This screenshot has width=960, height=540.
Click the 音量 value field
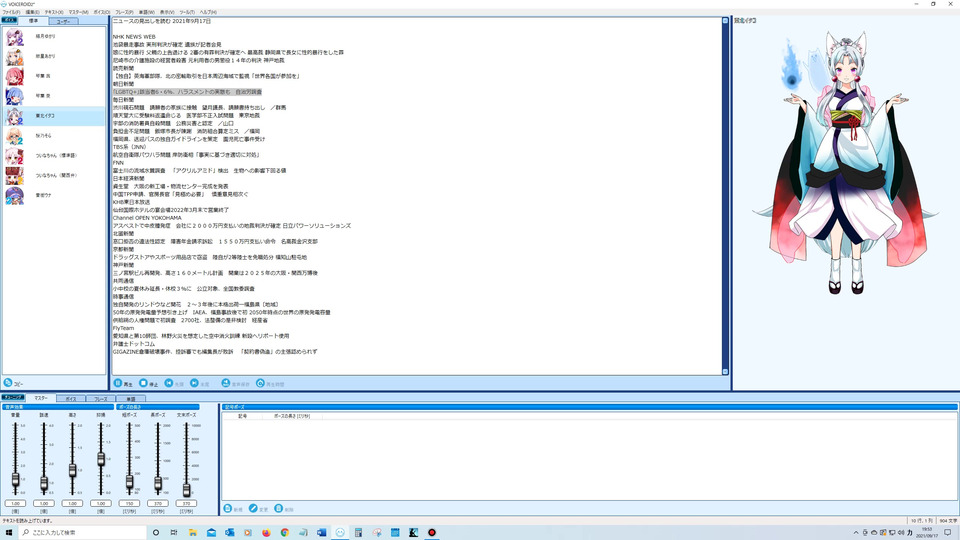[15, 503]
